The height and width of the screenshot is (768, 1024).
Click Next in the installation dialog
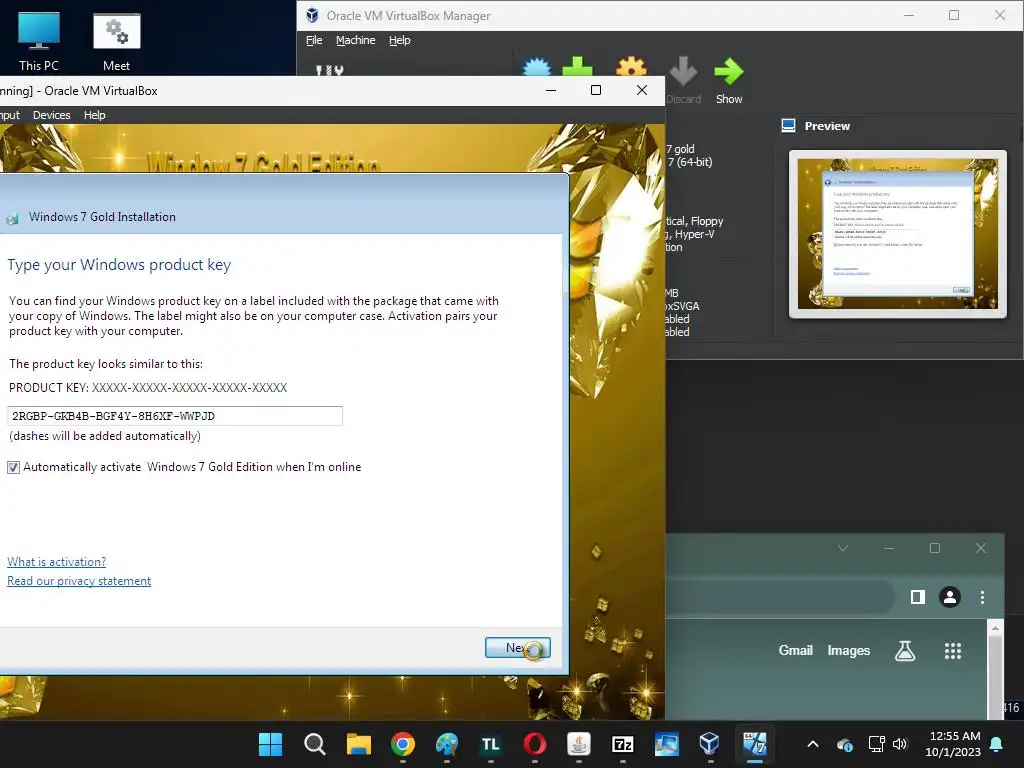click(518, 647)
